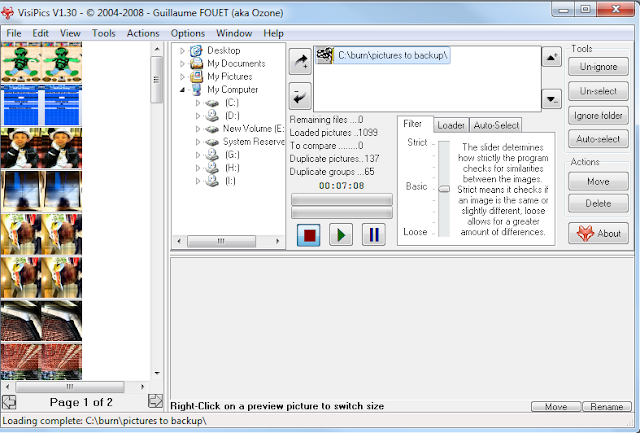640x433 pixels.
Task: Expand the (C:) drive node
Action: pos(198,103)
